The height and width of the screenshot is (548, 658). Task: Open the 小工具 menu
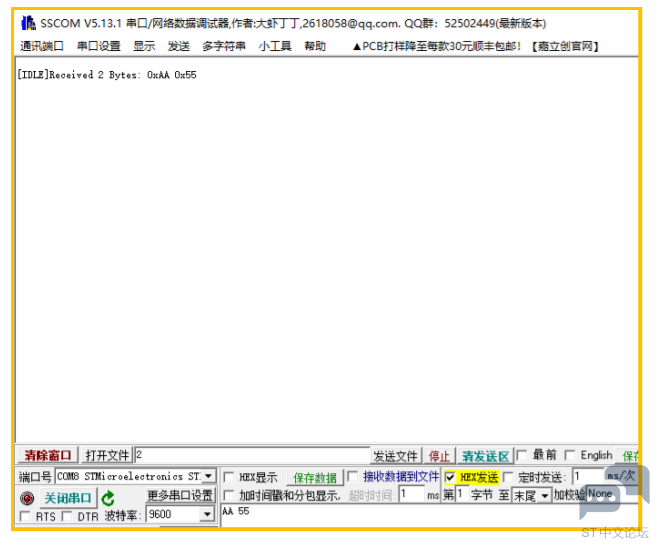(275, 46)
